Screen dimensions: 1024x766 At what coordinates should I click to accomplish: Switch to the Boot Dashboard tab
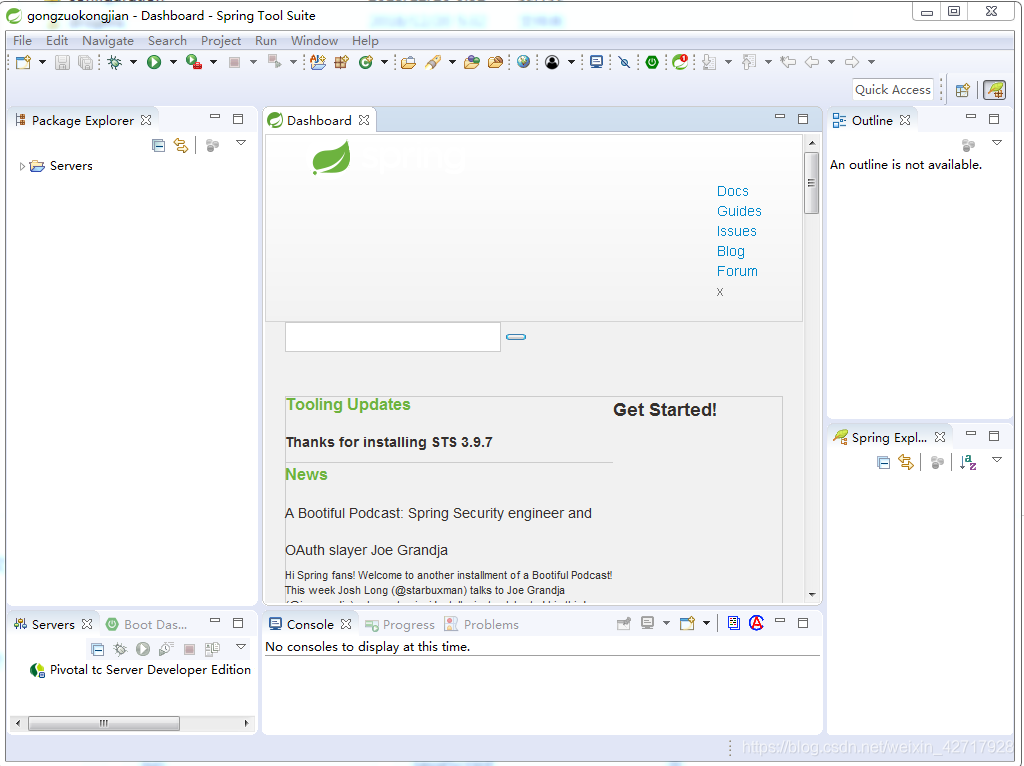[x=148, y=624]
